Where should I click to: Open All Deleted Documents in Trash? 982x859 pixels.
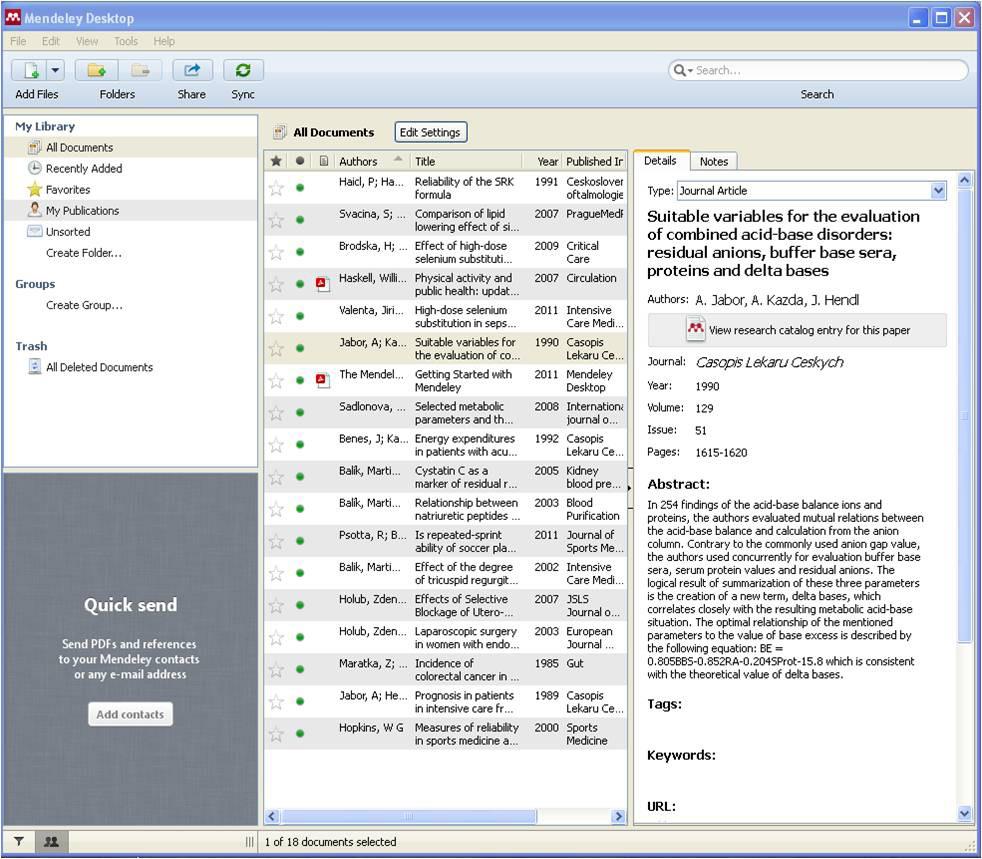pyautogui.click(x=91, y=368)
